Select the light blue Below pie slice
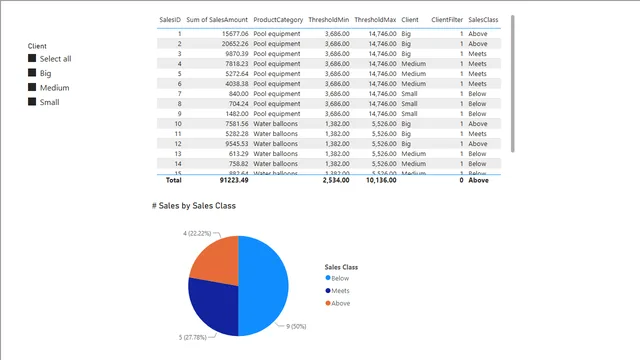This screenshot has height=360, width=640. click(265, 286)
